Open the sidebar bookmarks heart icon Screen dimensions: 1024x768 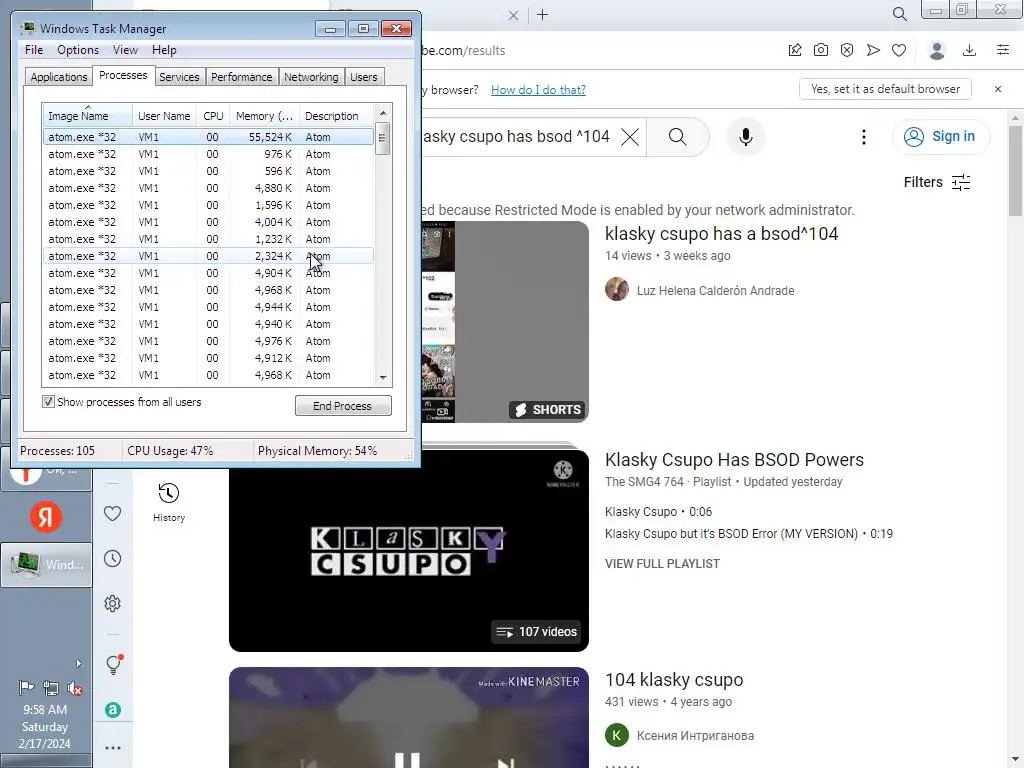[x=112, y=514]
